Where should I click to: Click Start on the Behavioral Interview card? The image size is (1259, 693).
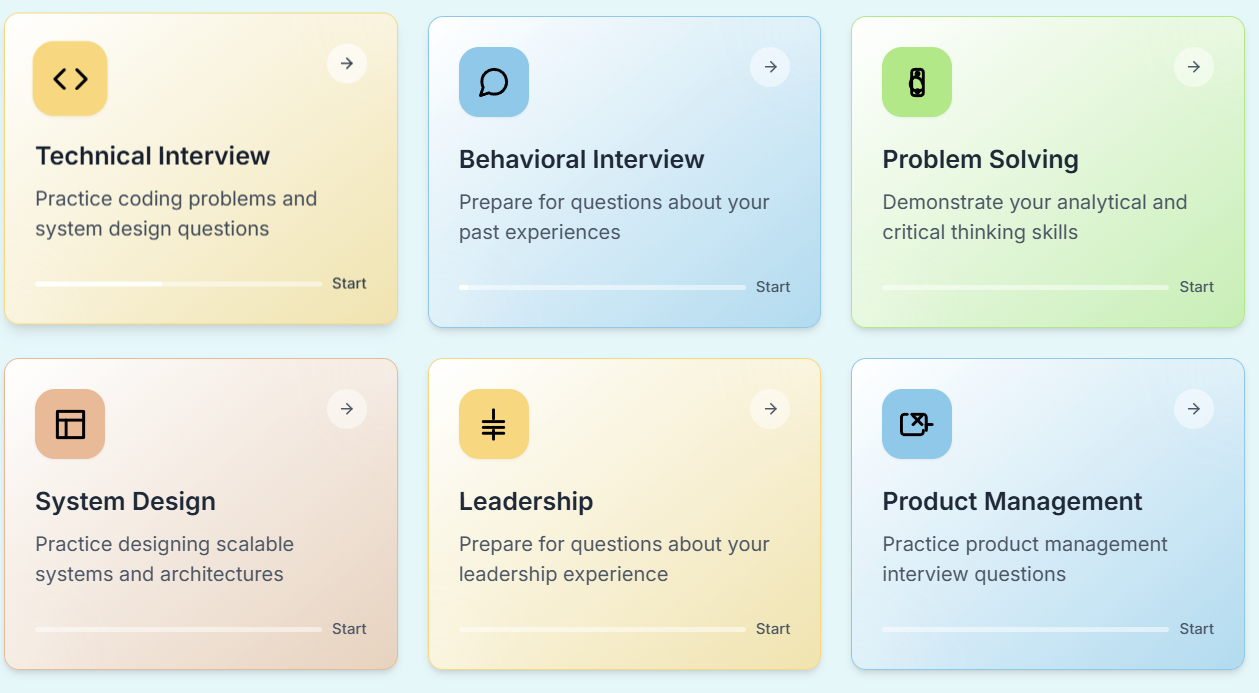tap(772, 286)
